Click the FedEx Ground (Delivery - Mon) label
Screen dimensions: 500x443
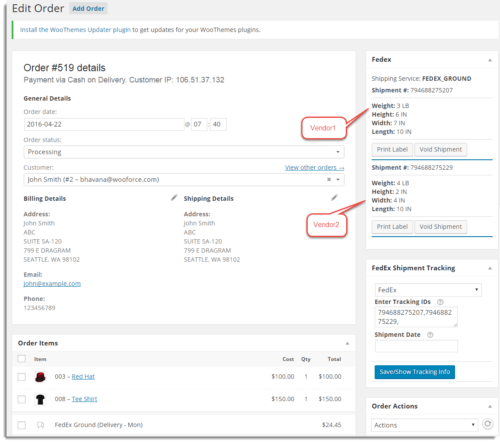99,425
